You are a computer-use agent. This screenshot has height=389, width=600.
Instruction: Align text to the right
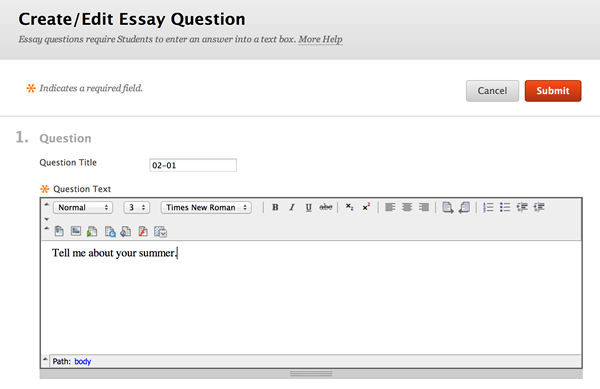pyautogui.click(x=424, y=207)
